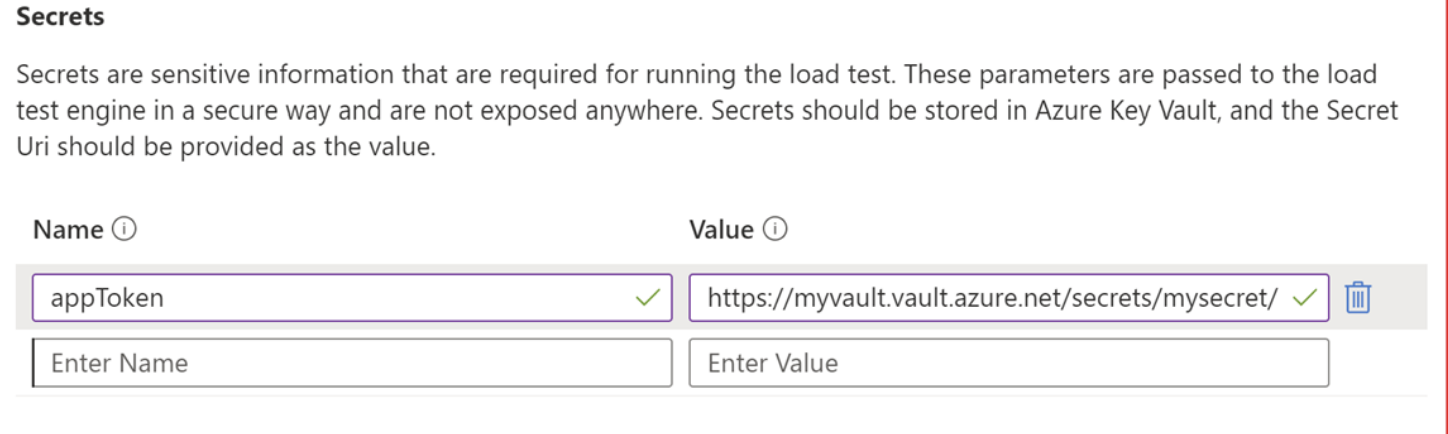1448x434 pixels.
Task: Click the empty Enter Name field
Action: [x=352, y=362]
